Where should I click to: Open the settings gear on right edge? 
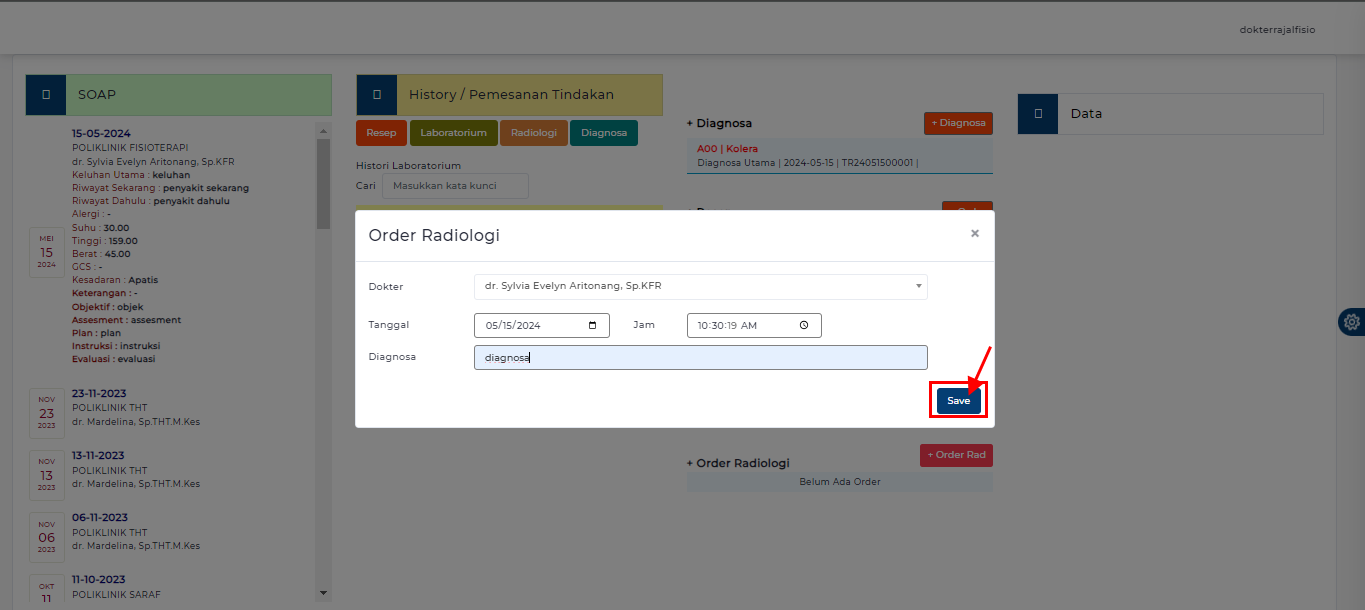click(1351, 322)
